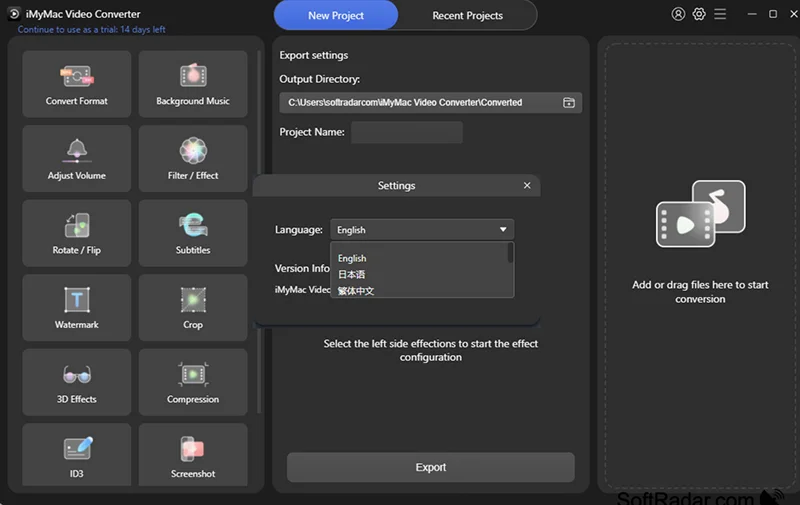
Task: Click Add or drag files text
Action: tap(700, 292)
